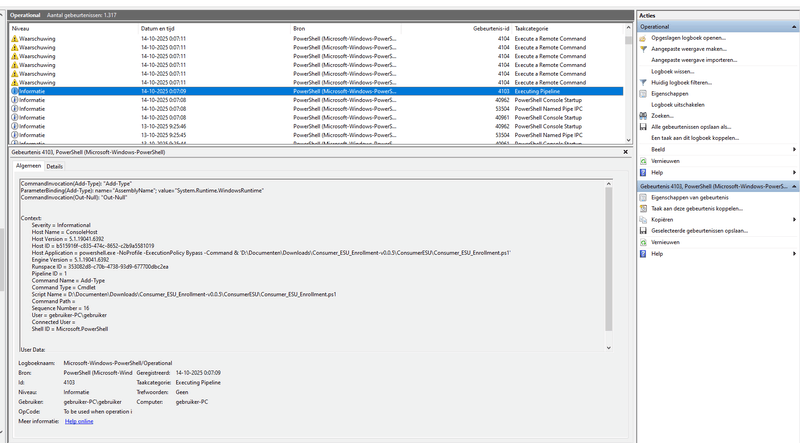Expand the Kopiëren submenu arrow
The height and width of the screenshot is (443, 800).
pos(794,220)
